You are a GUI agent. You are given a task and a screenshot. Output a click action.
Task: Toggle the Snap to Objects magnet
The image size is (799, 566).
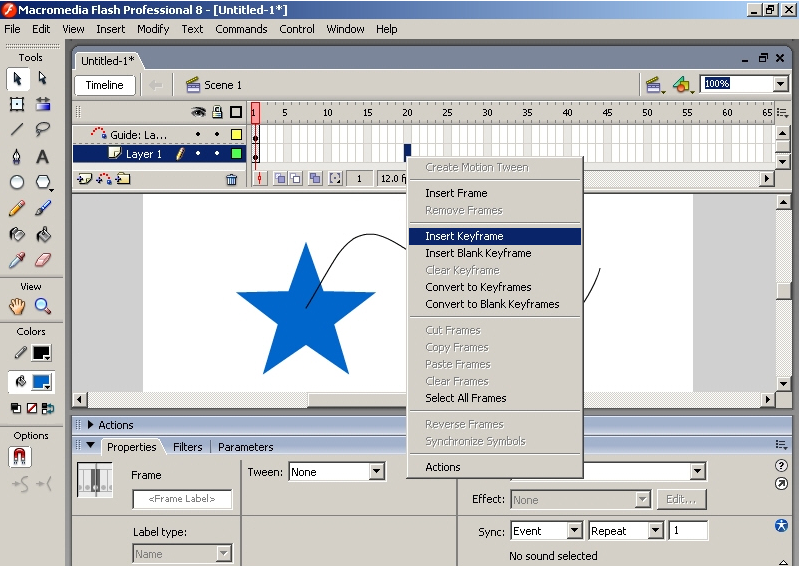pos(20,456)
